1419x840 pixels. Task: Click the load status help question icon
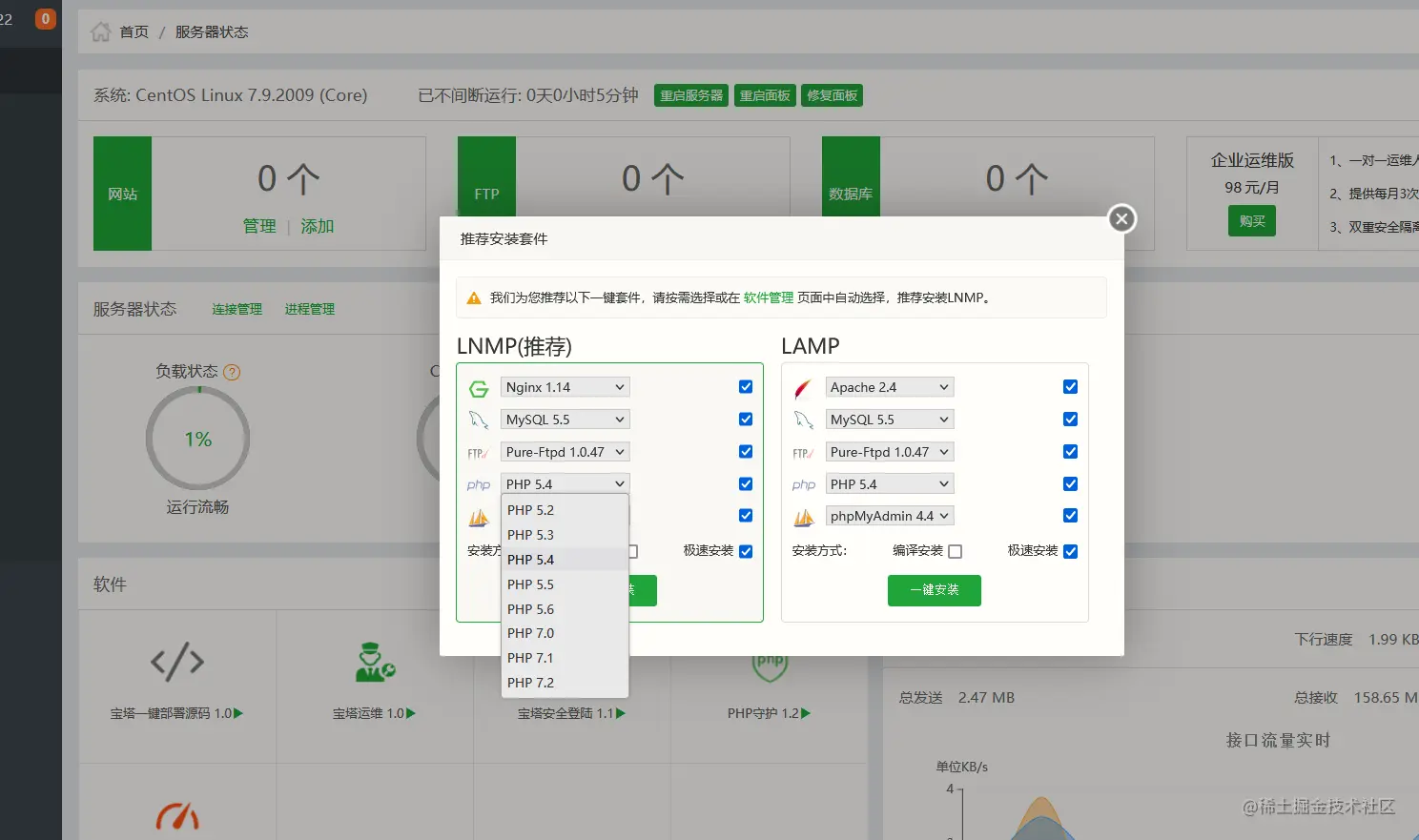coord(232,372)
